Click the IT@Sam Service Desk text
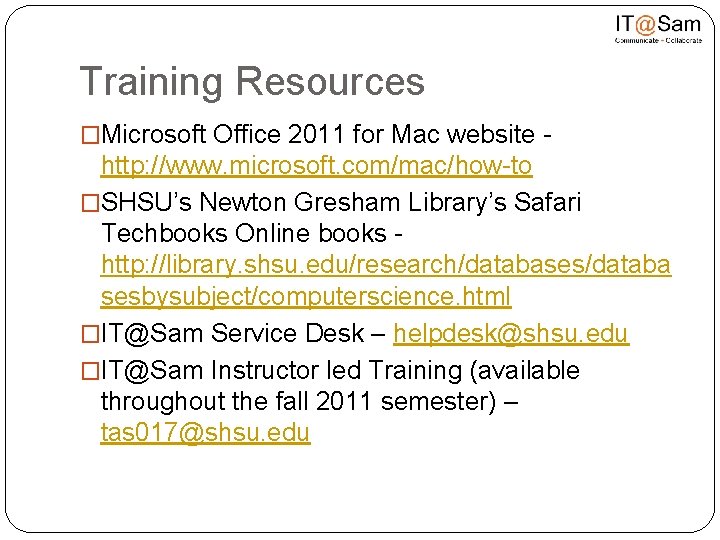This screenshot has width=720, height=540. 232,333
